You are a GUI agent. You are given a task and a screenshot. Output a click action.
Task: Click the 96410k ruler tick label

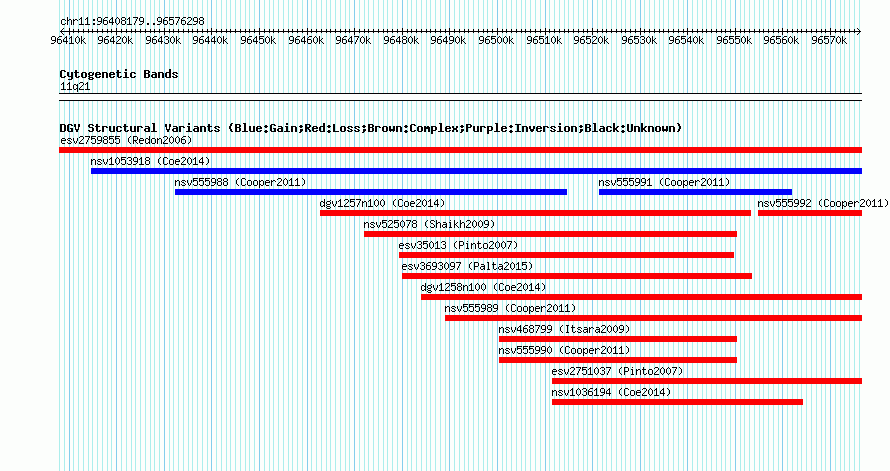(x=68, y=40)
